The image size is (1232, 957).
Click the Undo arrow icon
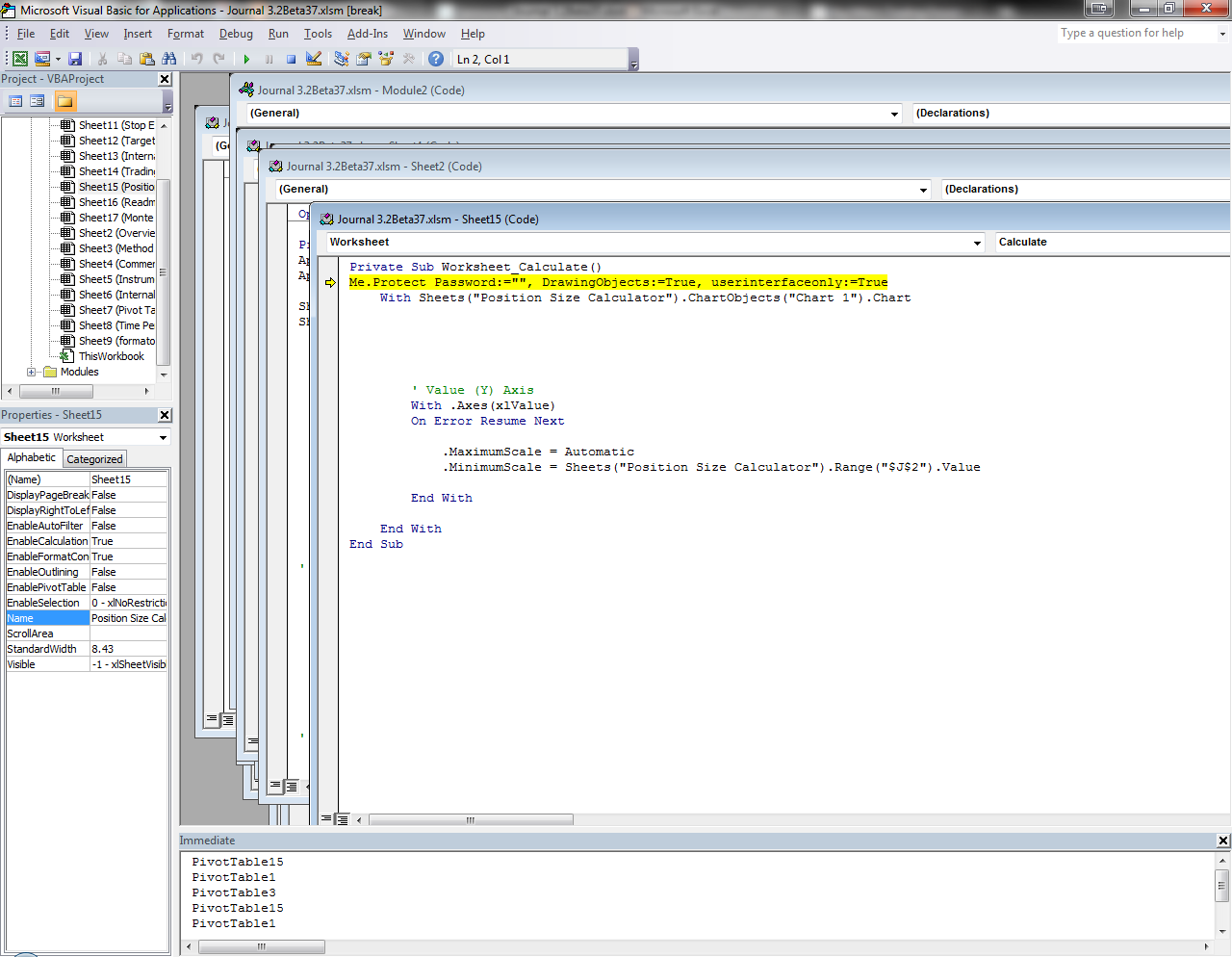(196, 59)
